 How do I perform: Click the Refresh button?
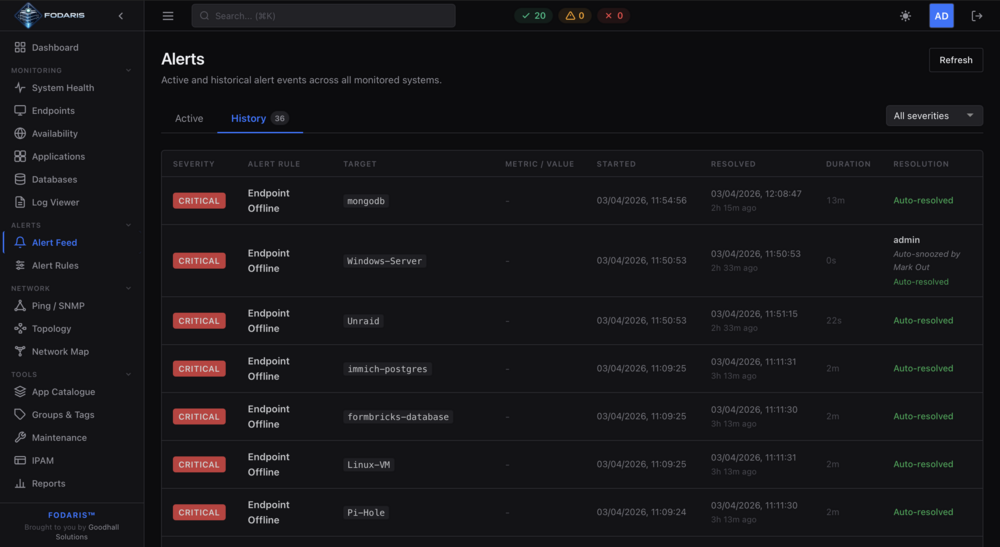955,60
